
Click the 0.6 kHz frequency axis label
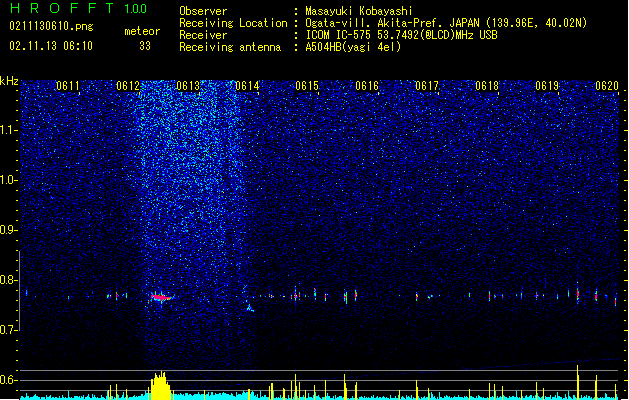pos(9,380)
